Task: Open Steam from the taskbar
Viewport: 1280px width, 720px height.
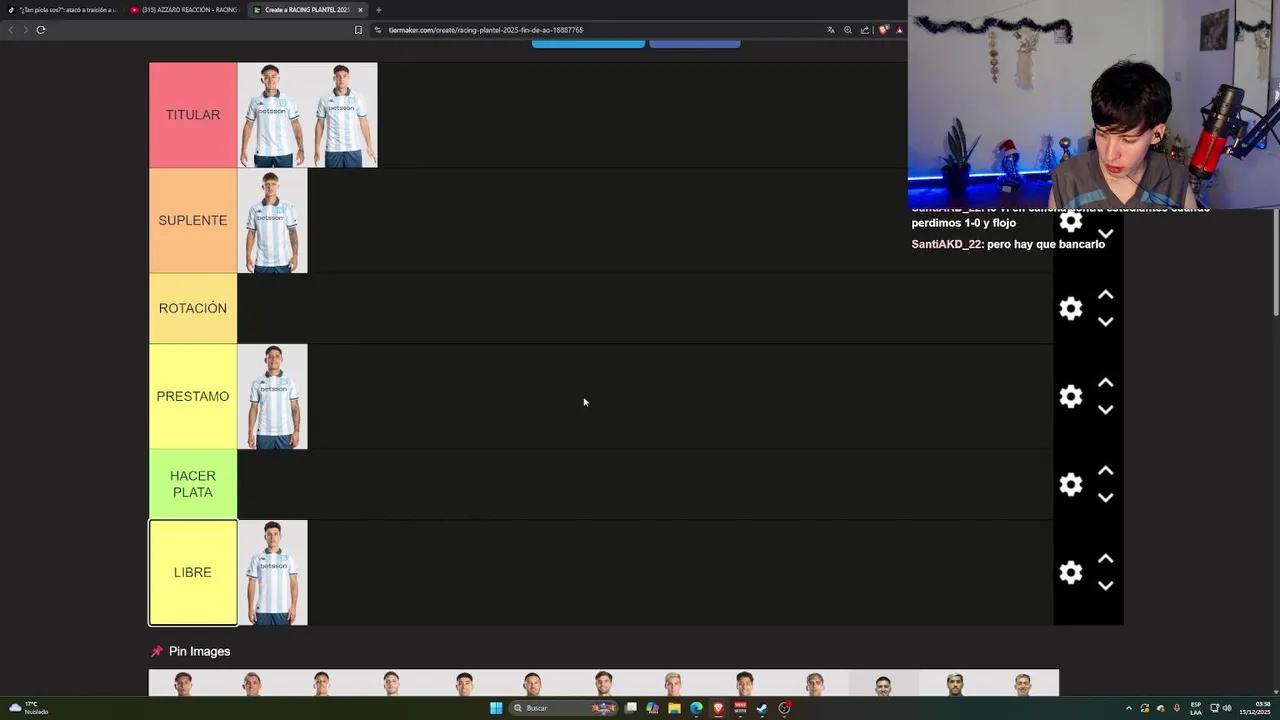Action: coord(762,708)
